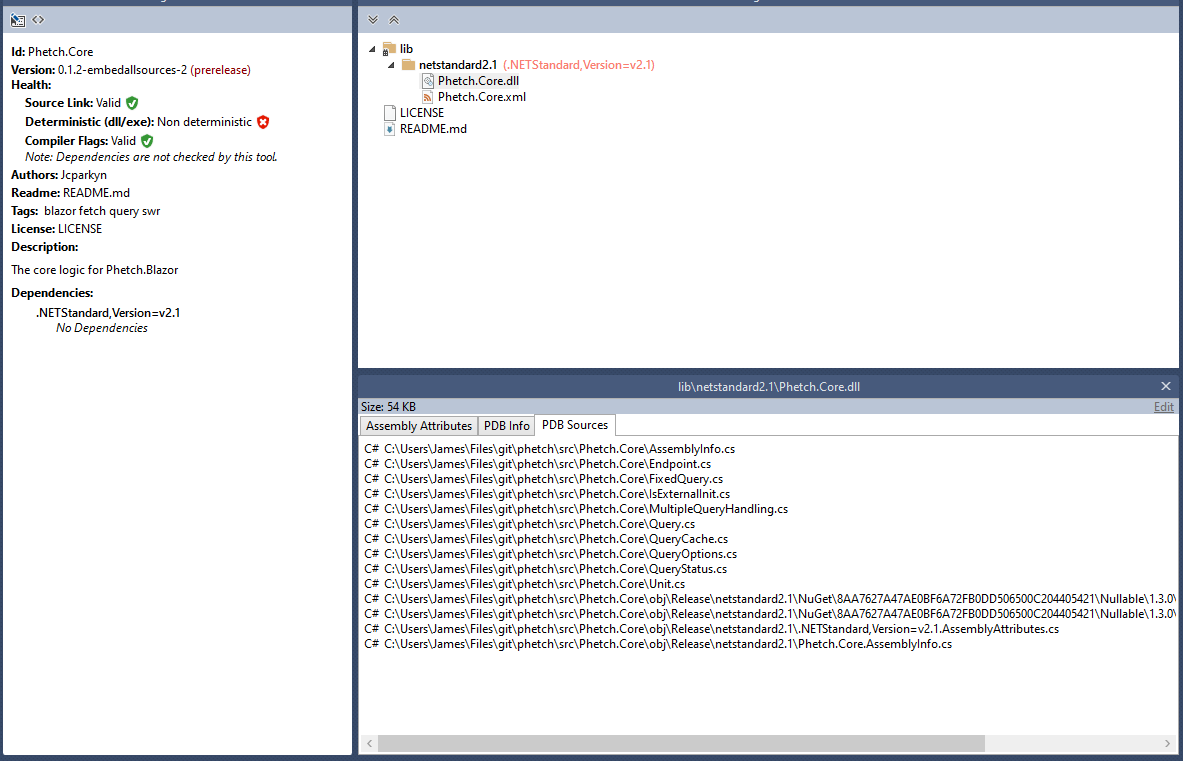Click the Non deterministic health status text

coord(204,122)
